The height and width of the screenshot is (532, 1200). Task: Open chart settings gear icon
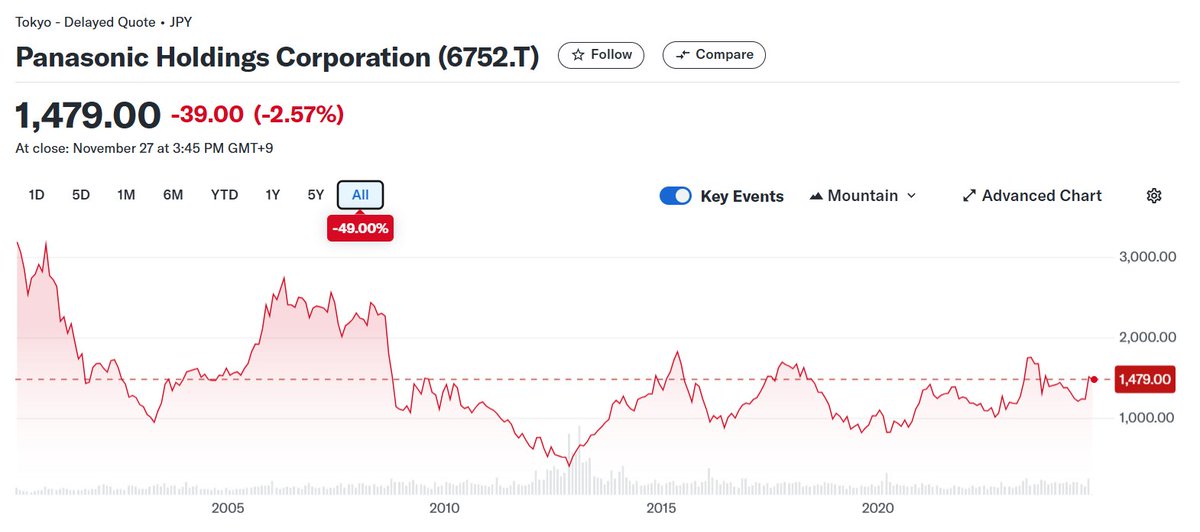click(x=1154, y=196)
